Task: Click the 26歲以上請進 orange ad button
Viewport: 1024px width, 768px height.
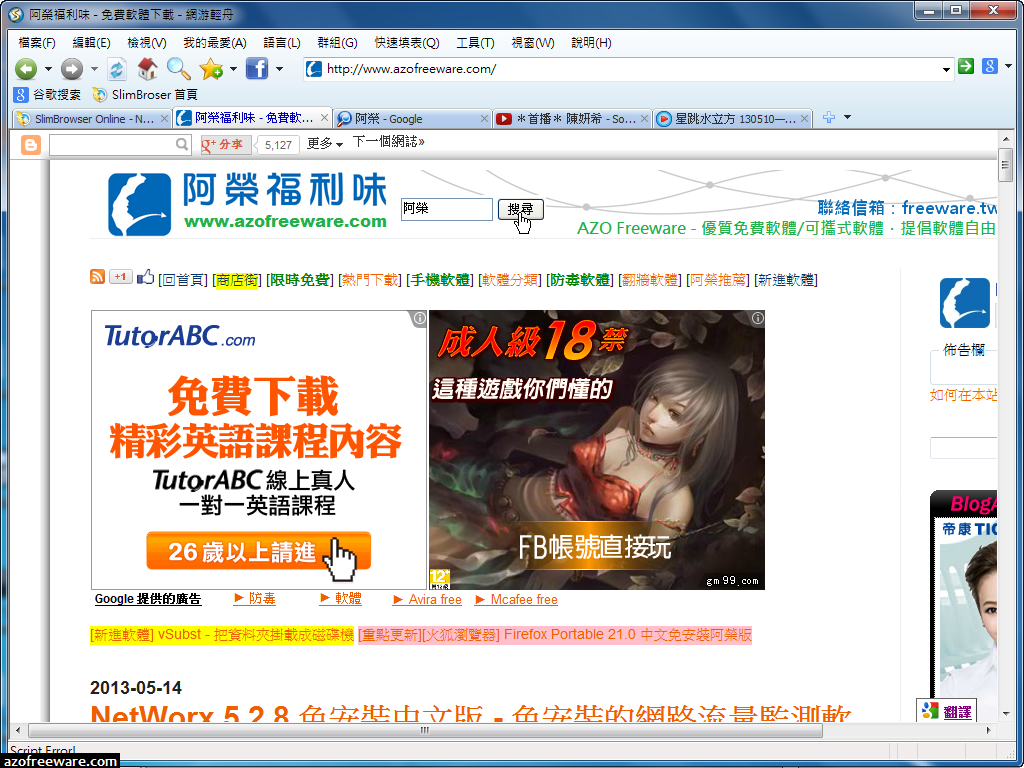Action: [259, 552]
